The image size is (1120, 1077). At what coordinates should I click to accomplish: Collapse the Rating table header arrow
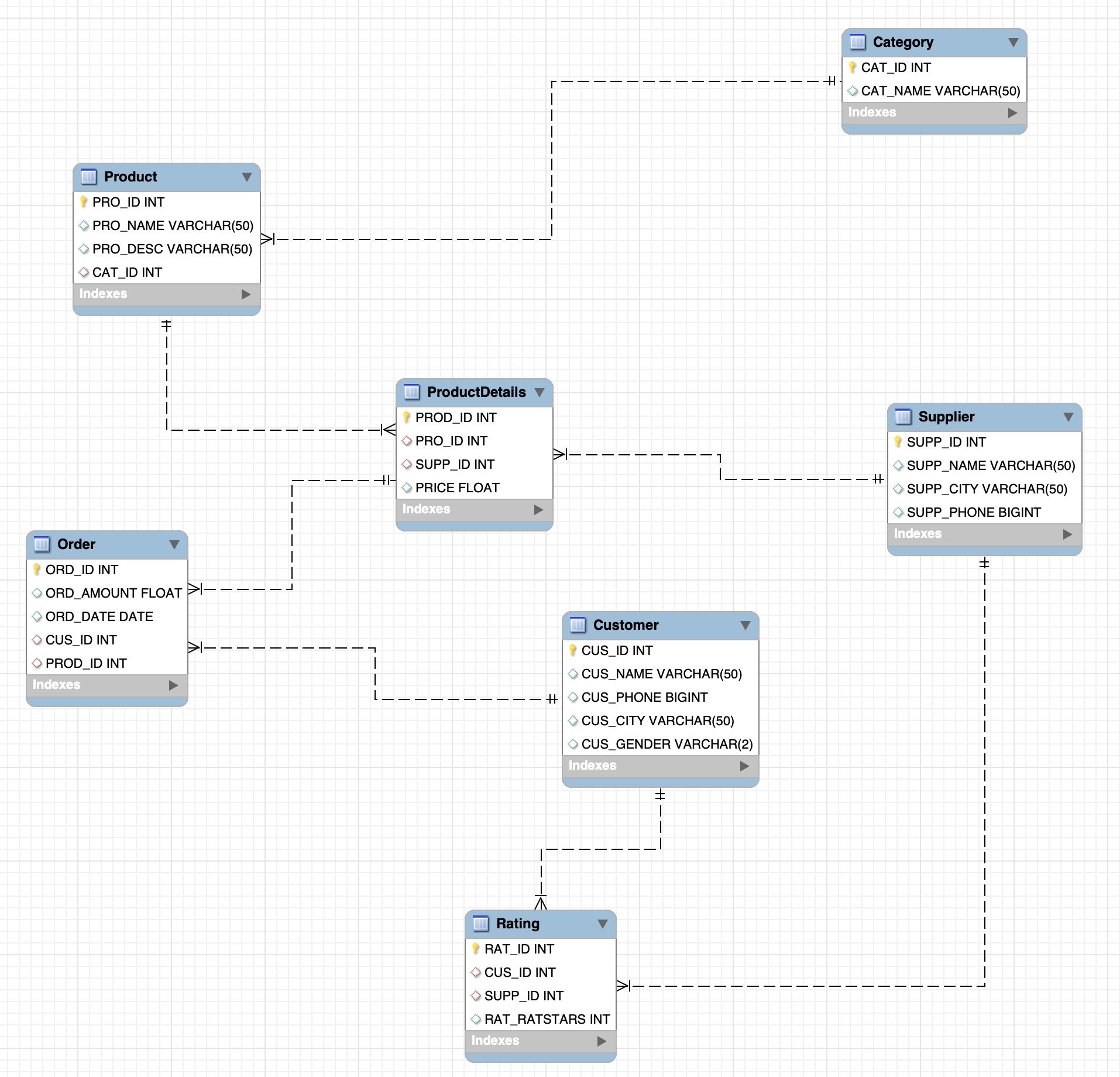point(603,924)
